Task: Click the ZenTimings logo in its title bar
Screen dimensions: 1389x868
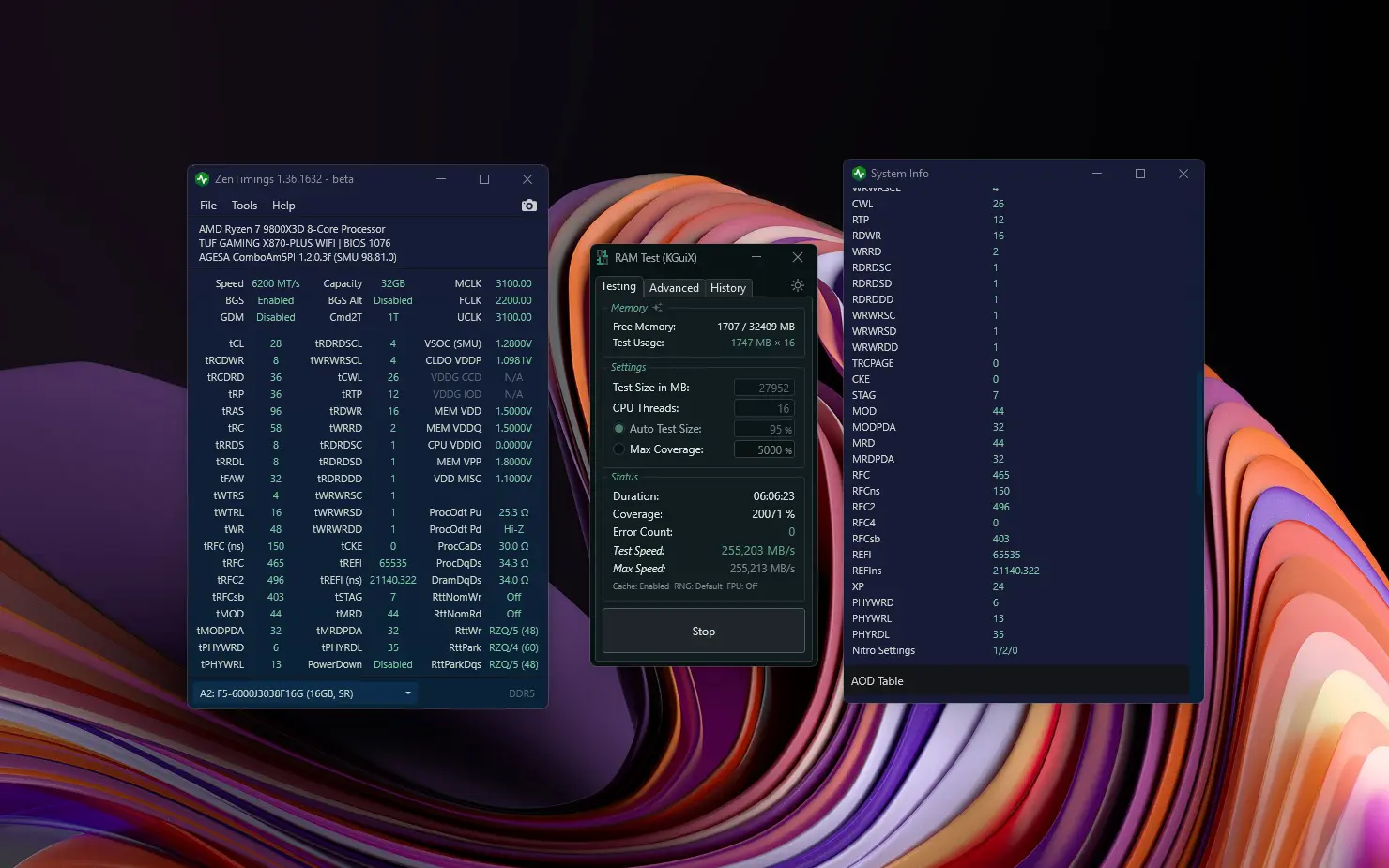Action: [202, 179]
